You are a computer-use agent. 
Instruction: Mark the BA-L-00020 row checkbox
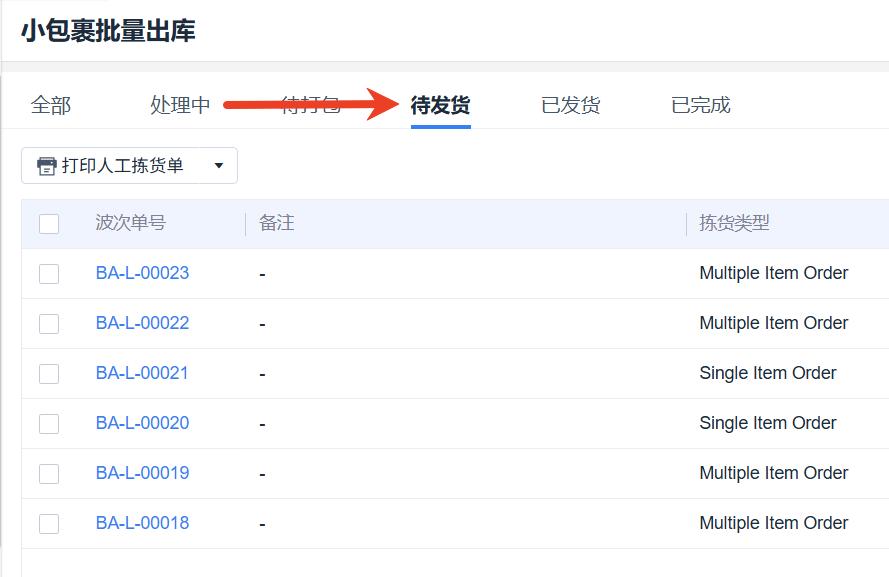[x=49, y=424]
